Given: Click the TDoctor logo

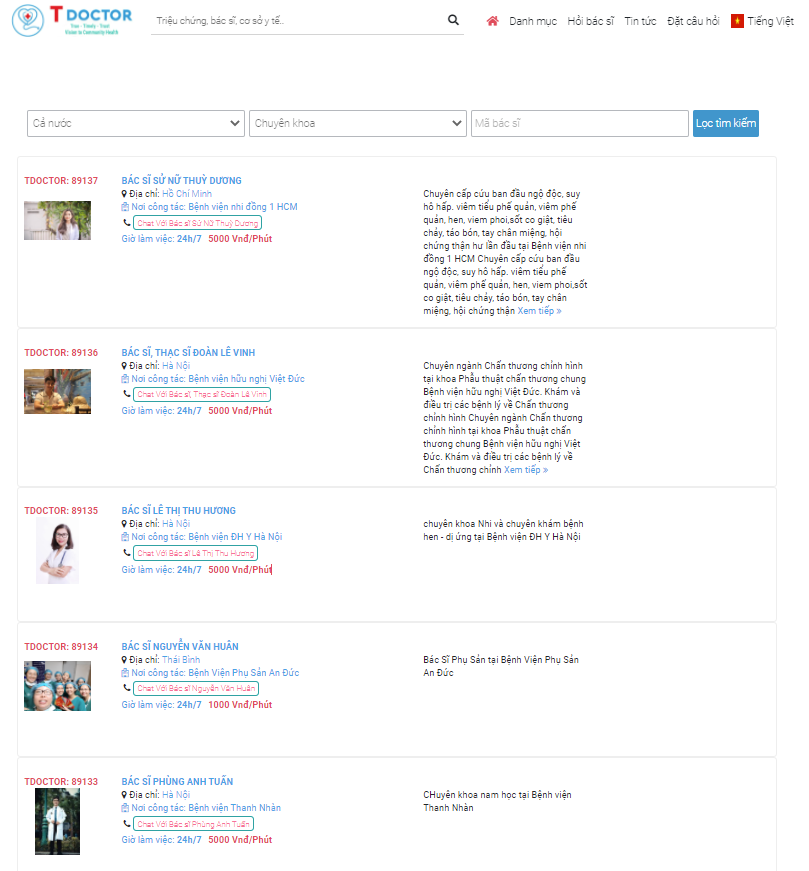Looking at the screenshot, I should [x=72, y=20].
